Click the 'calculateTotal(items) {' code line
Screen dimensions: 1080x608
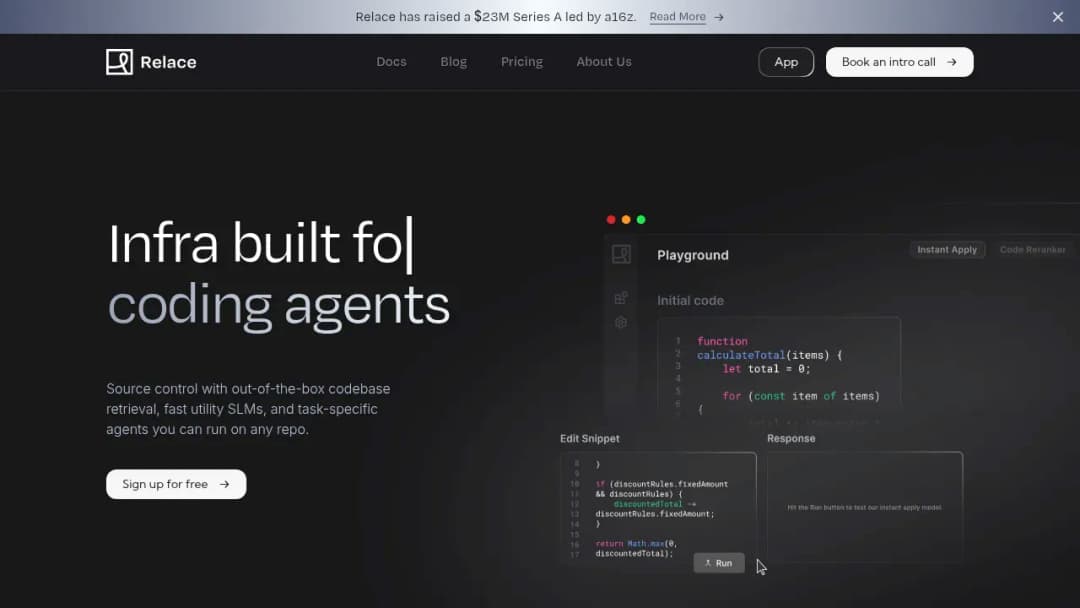tap(769, 355)
